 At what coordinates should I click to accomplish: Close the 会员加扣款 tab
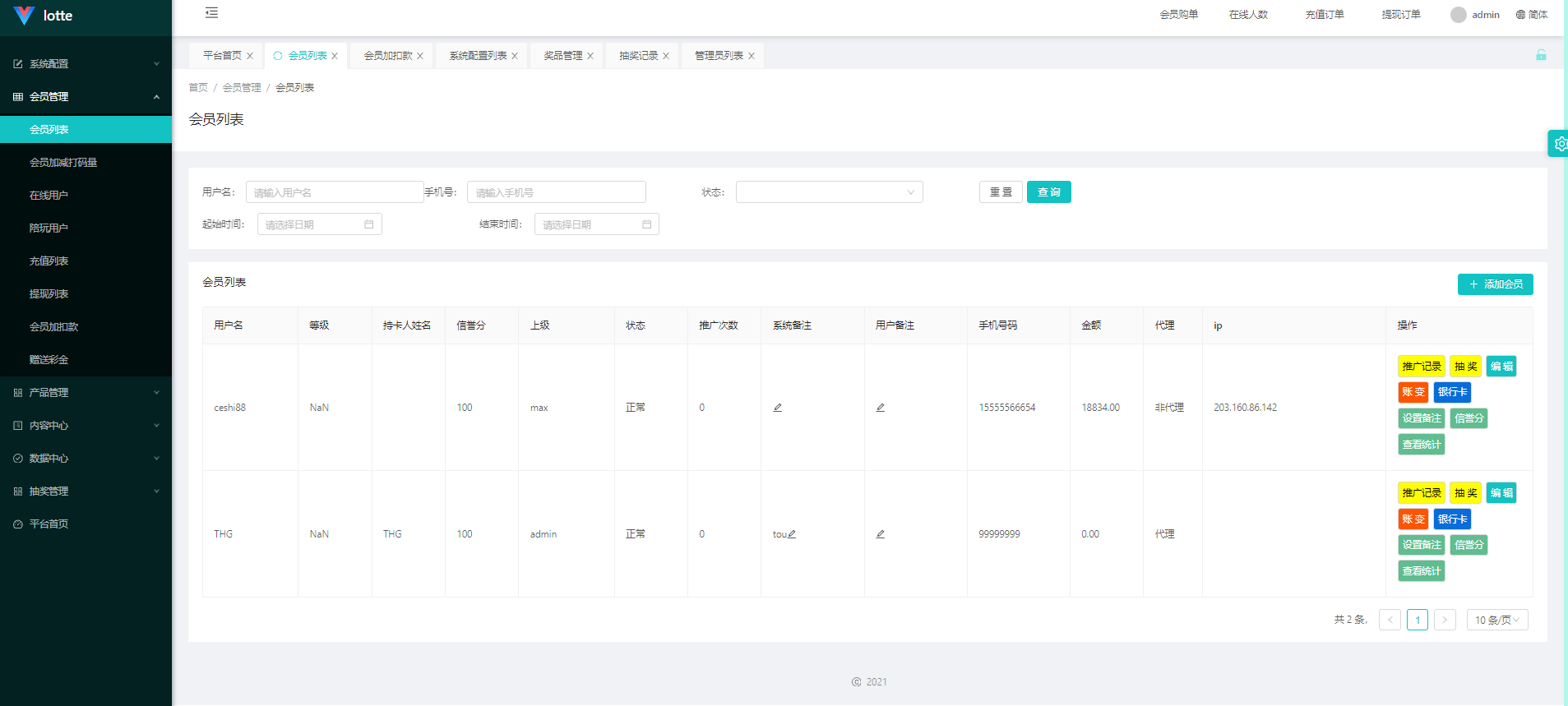(420, 56)
